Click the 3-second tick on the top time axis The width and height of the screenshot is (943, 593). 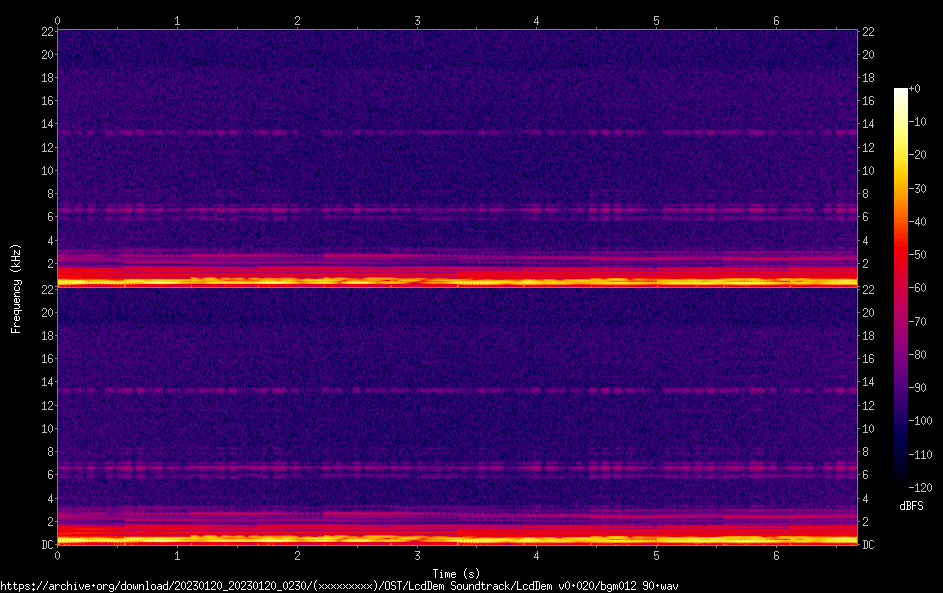tap(417, 20)
